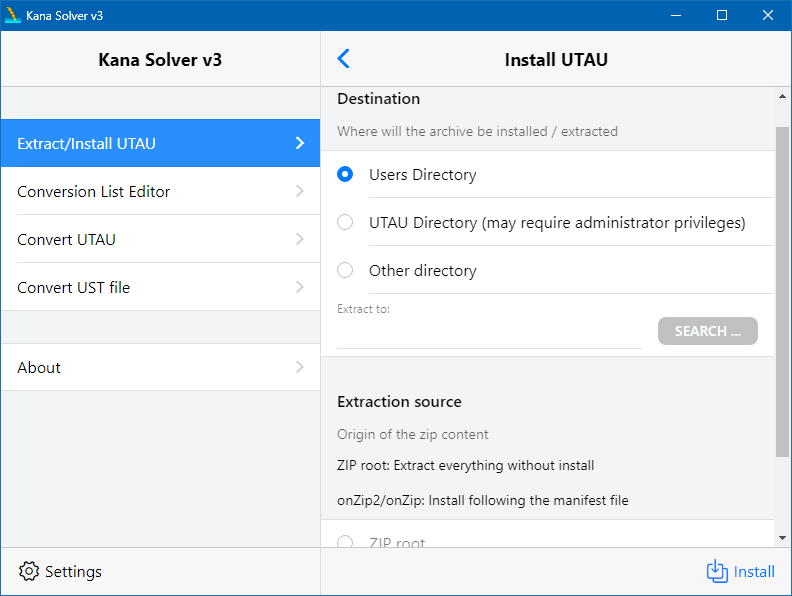Select the ZIP root radio option

[345, 542]
